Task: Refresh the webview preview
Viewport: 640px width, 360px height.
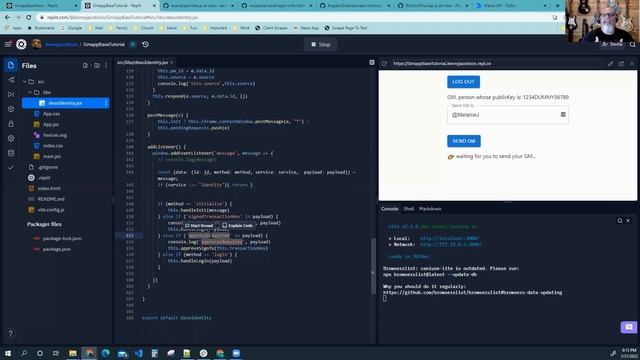Action: tap(384, 64)
